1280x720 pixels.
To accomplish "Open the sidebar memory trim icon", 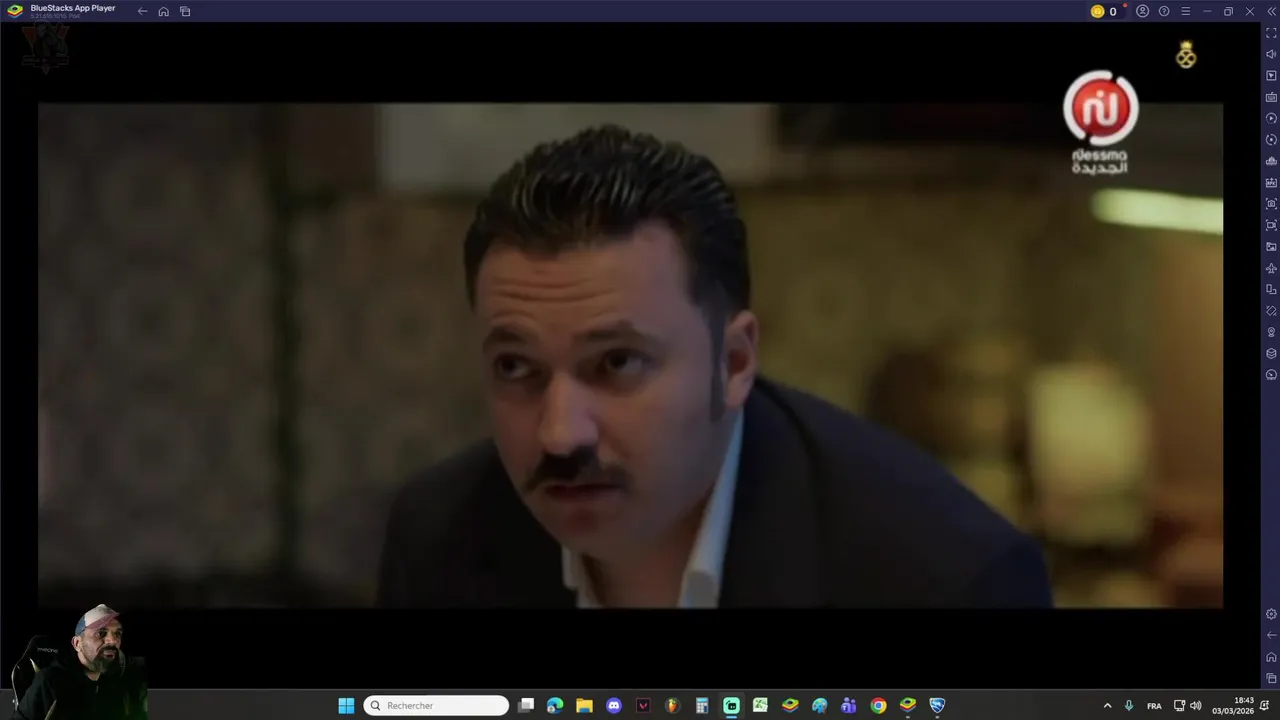I will tap(1271, 161).
